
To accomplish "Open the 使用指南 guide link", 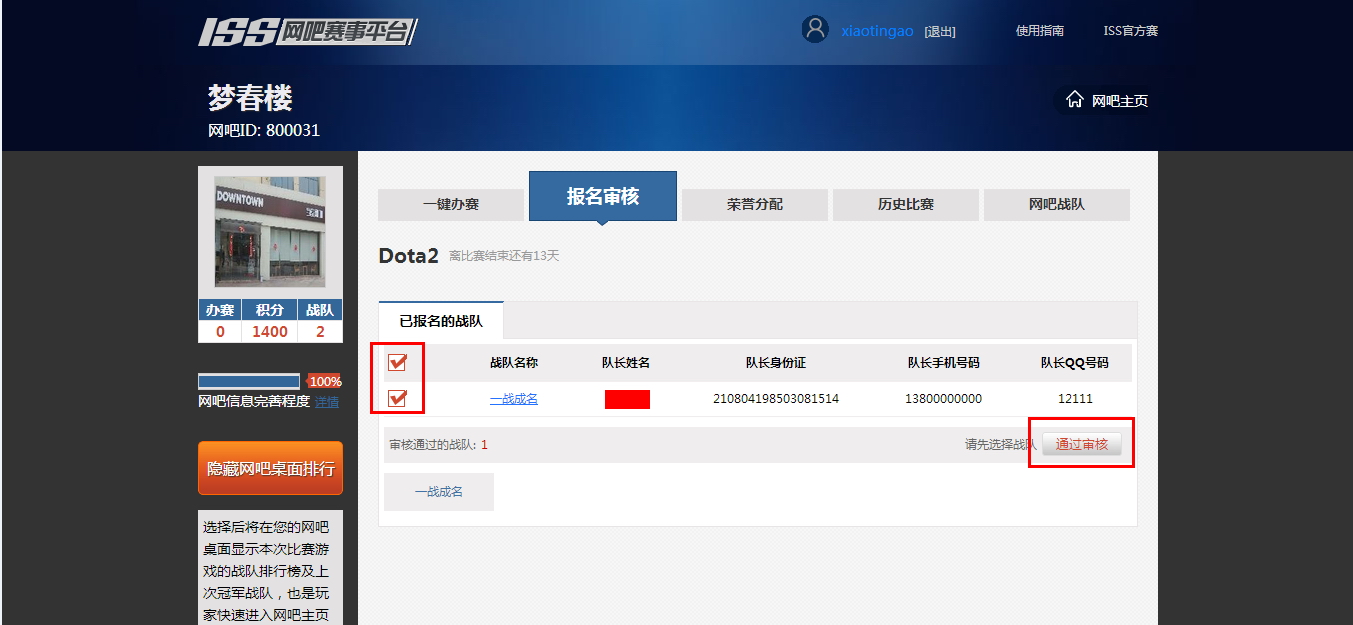I will pos(1039,31).
